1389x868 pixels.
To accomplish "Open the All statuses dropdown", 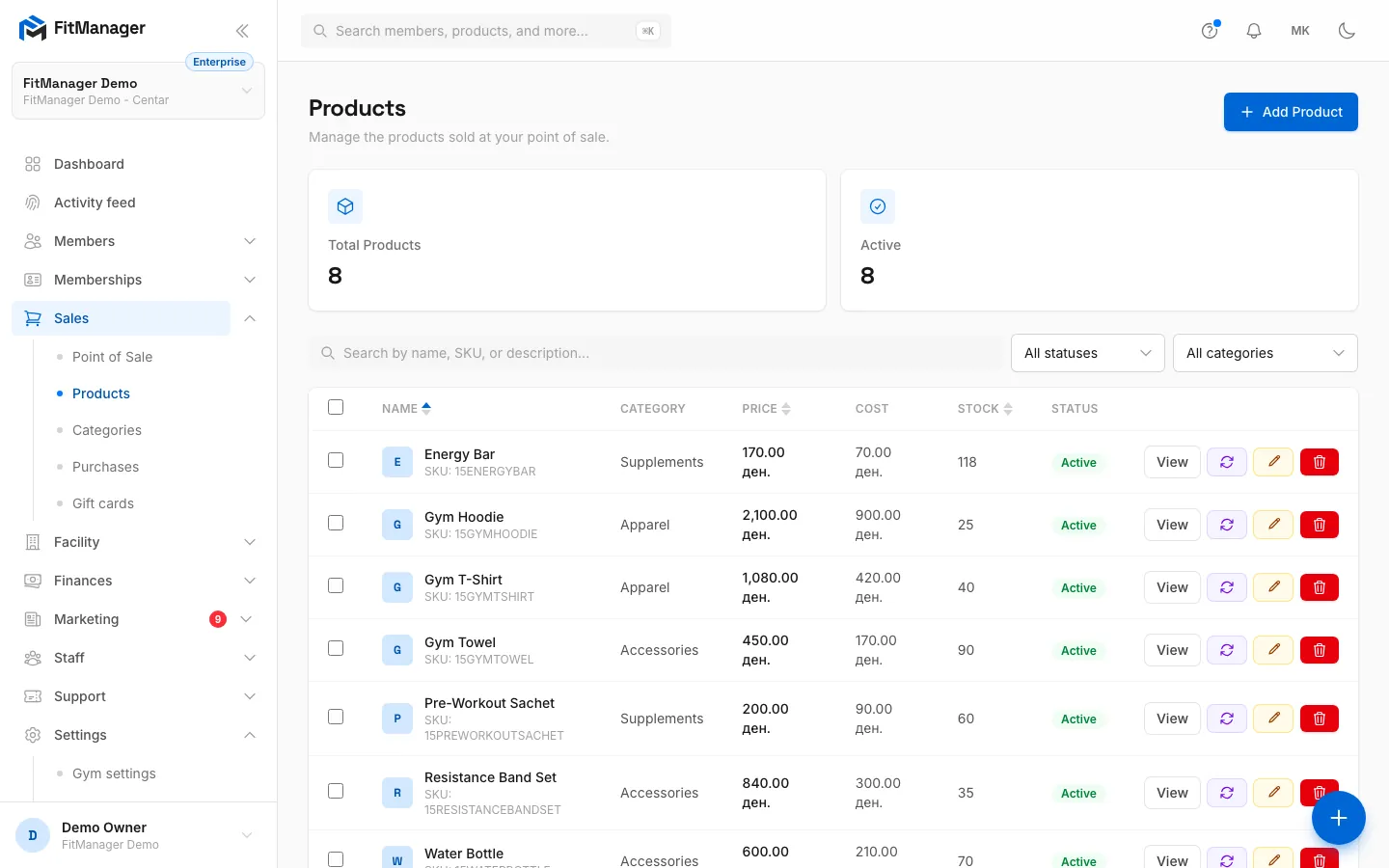I will click(x=1088, y=353).
